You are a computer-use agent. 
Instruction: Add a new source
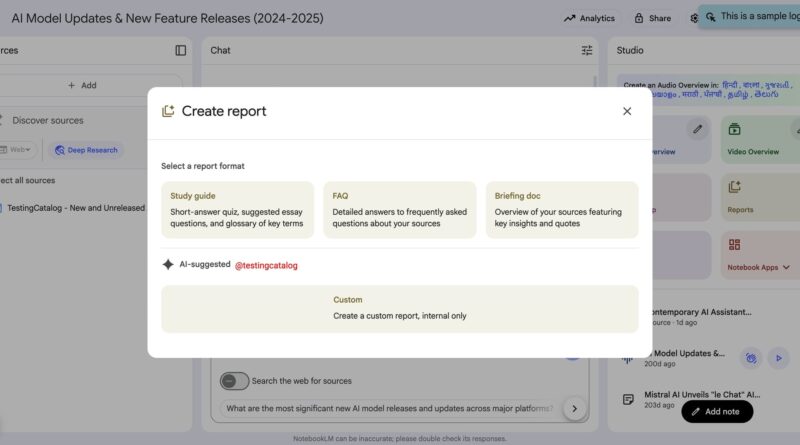click(x=82, y=85)
